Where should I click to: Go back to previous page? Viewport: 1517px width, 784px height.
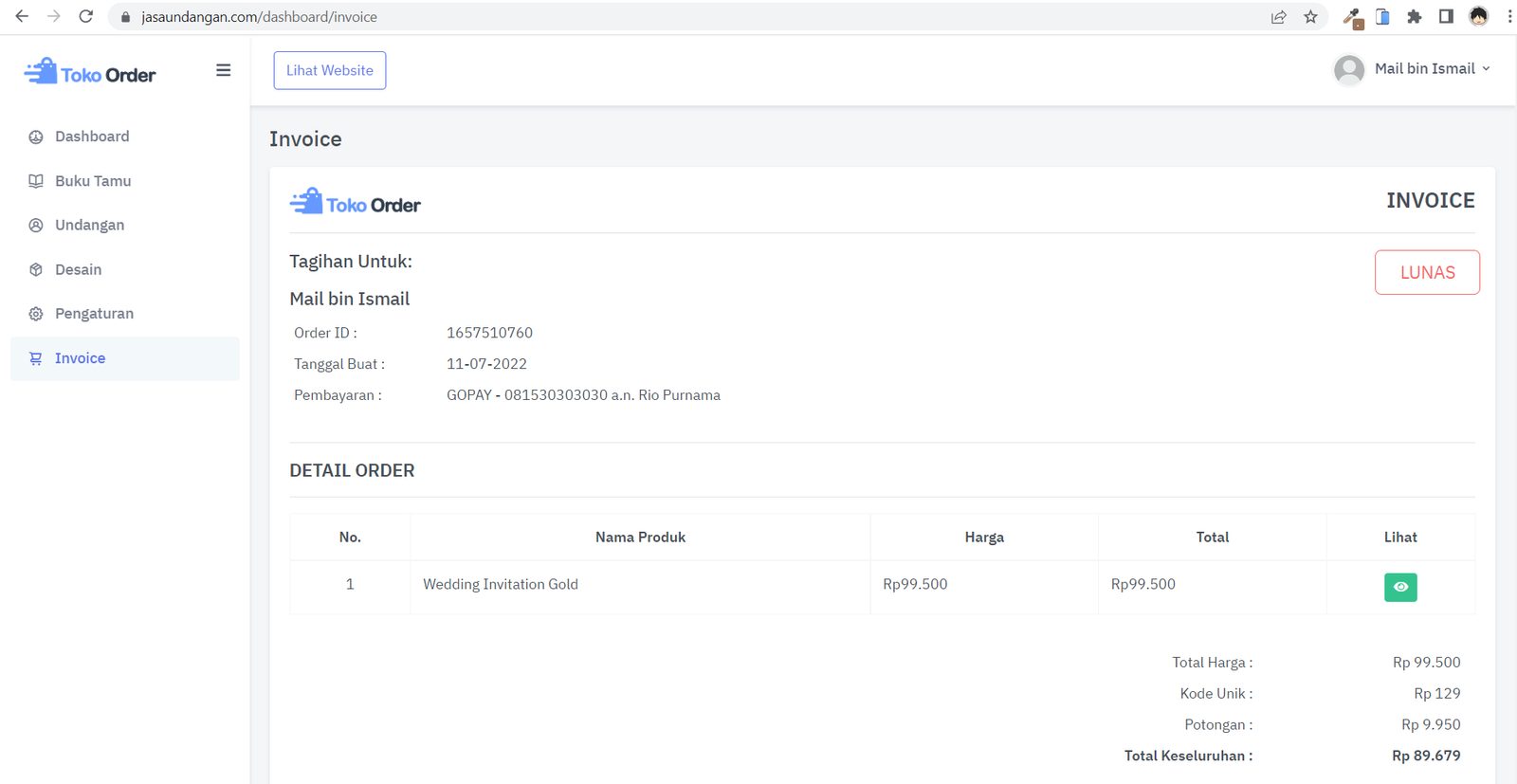click(x=22, y=17)
